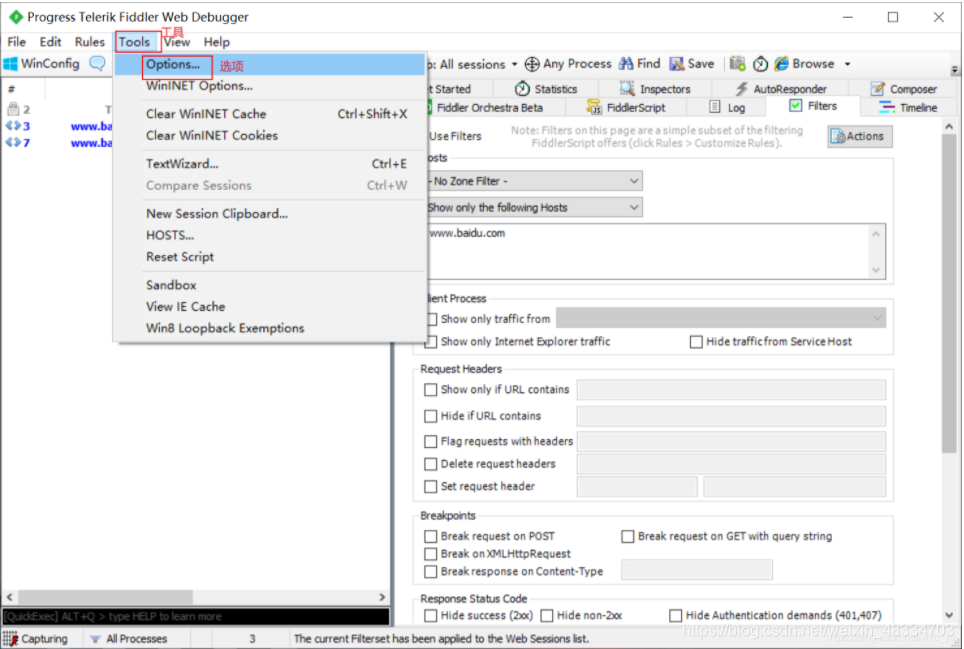Open TextWizard... from the menu
Screen dimensions: 964x649
269,163
